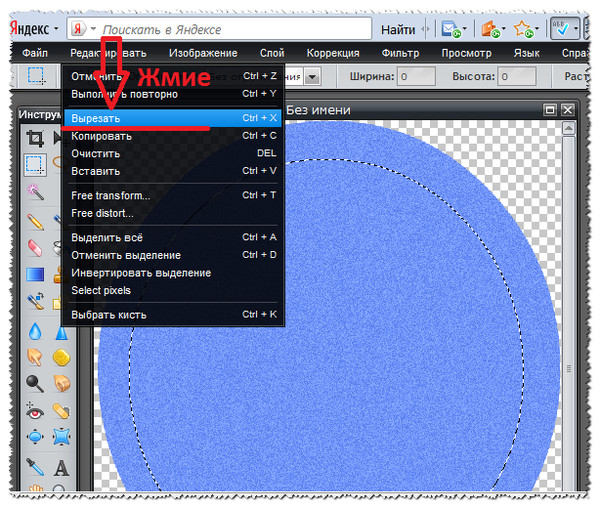The width and height of the screenshot is (600, 508).
Task: Choose Выполнить повторно menu entry
Action: click(173, 94)
